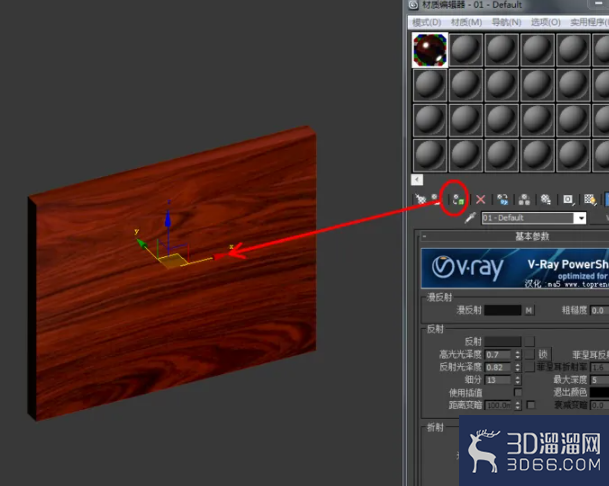Select the empty slot right of the wood material
The image size is (609, 486).
(x=465, y=50)
